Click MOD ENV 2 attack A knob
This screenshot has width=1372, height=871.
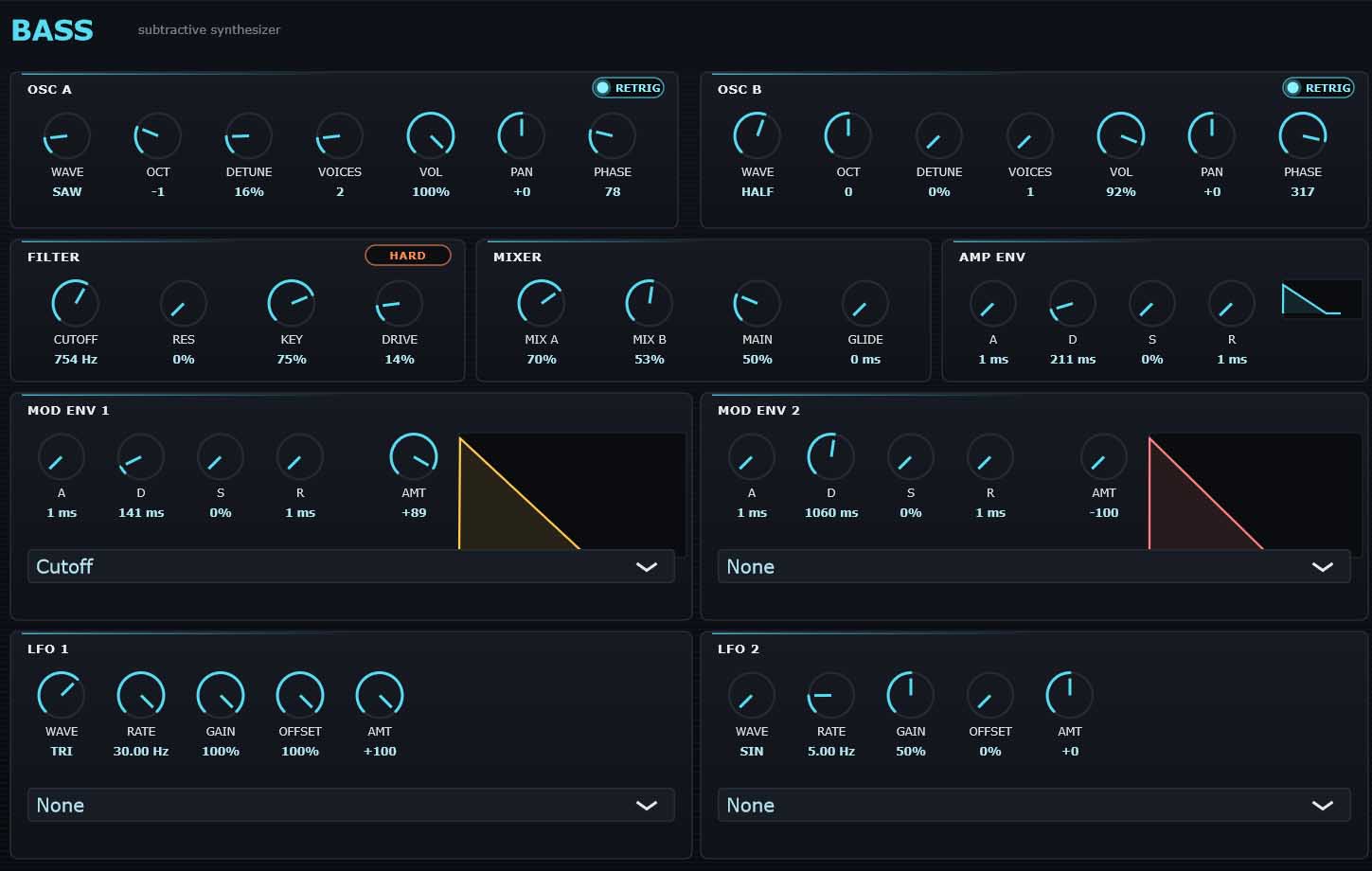(752, 457)
